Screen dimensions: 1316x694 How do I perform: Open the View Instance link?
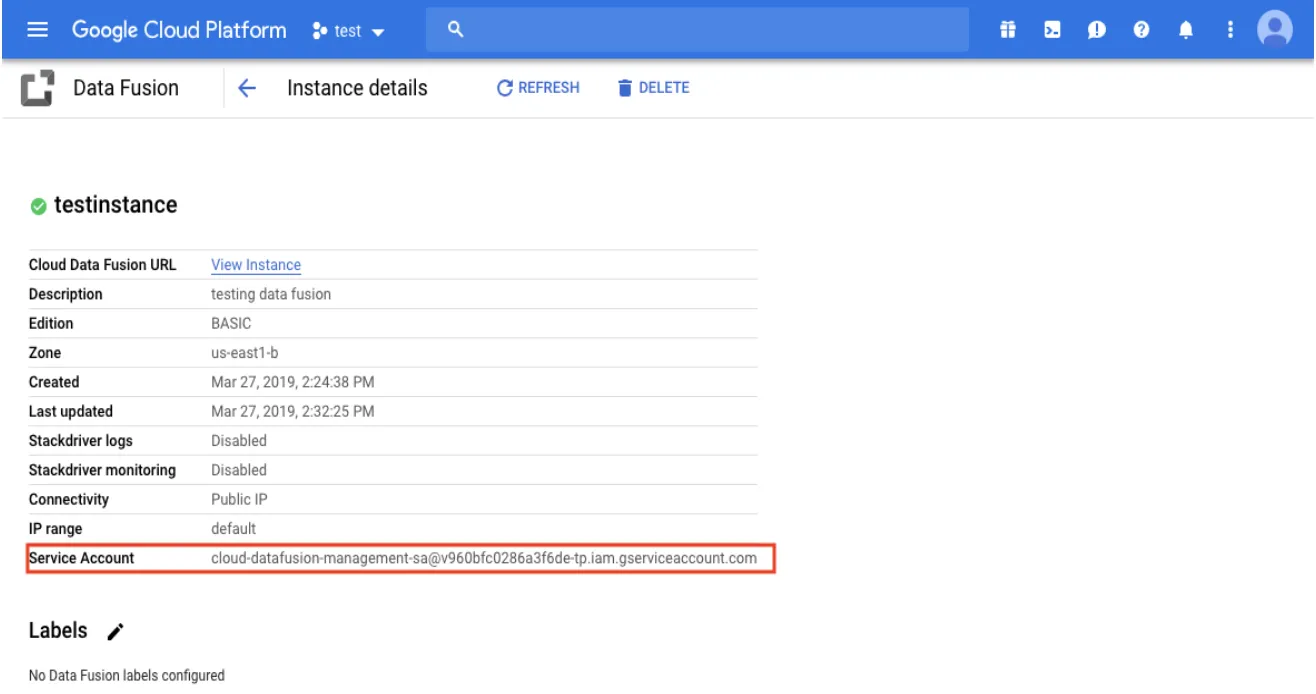tap(256, 265)
